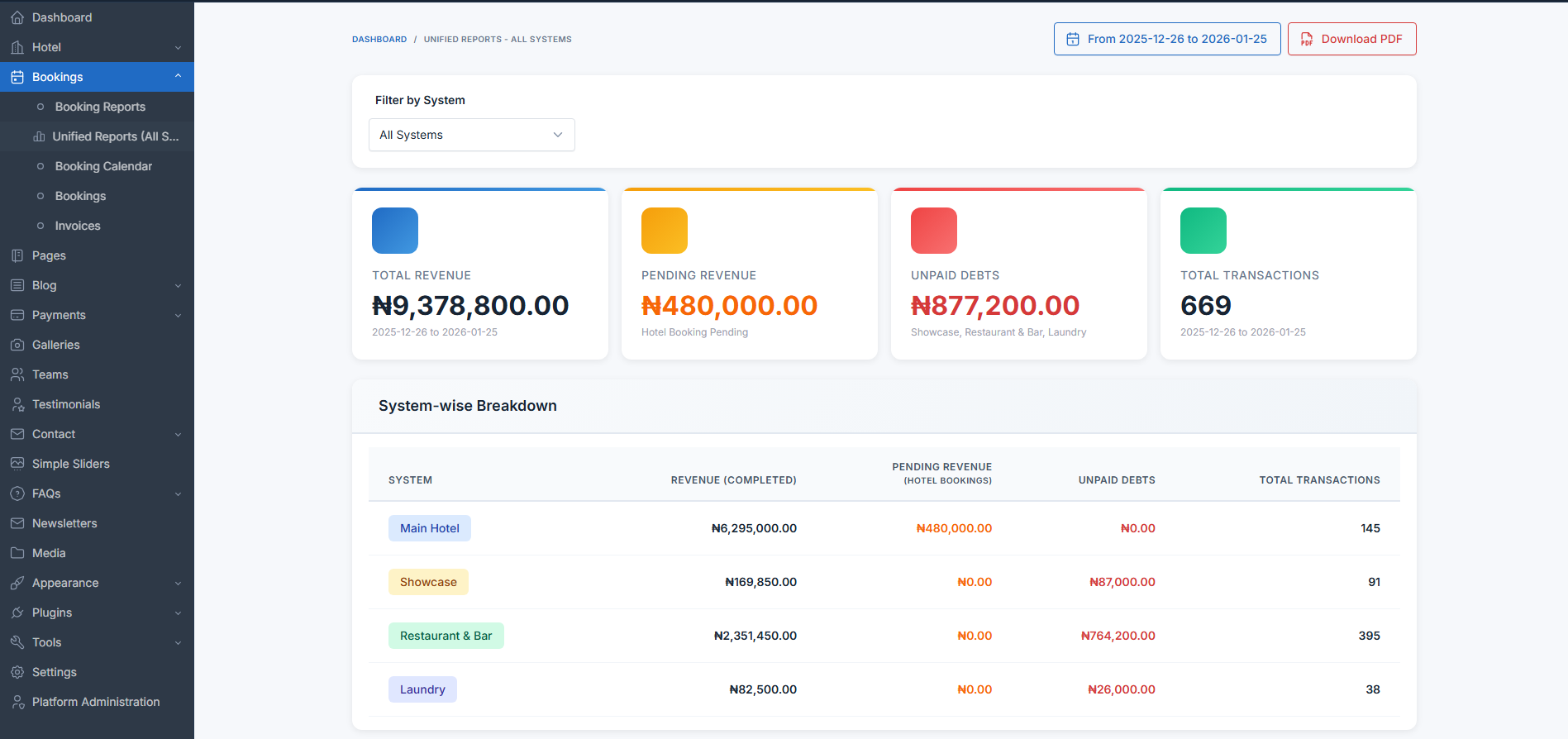The image size is (1568, 739).
Task: Click the blue Total Revenue card icon
Action: (x=395, y=231)
